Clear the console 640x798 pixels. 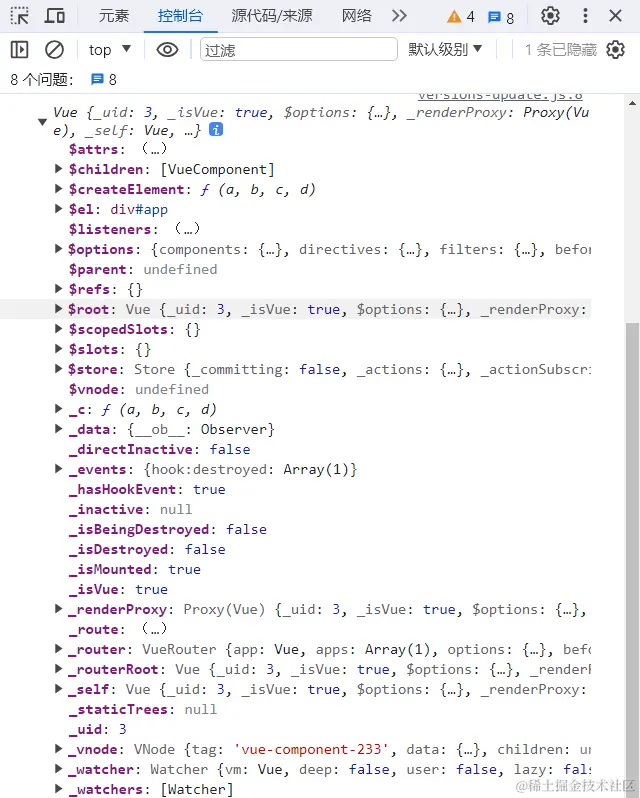coord(54,50)
